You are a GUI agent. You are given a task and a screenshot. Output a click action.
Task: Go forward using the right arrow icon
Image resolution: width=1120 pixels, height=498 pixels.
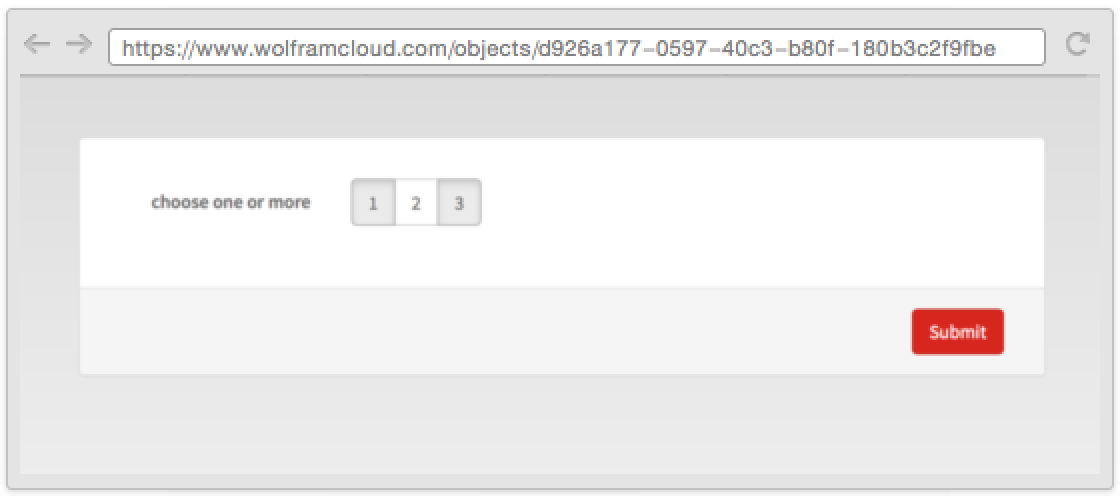[79, 45]
